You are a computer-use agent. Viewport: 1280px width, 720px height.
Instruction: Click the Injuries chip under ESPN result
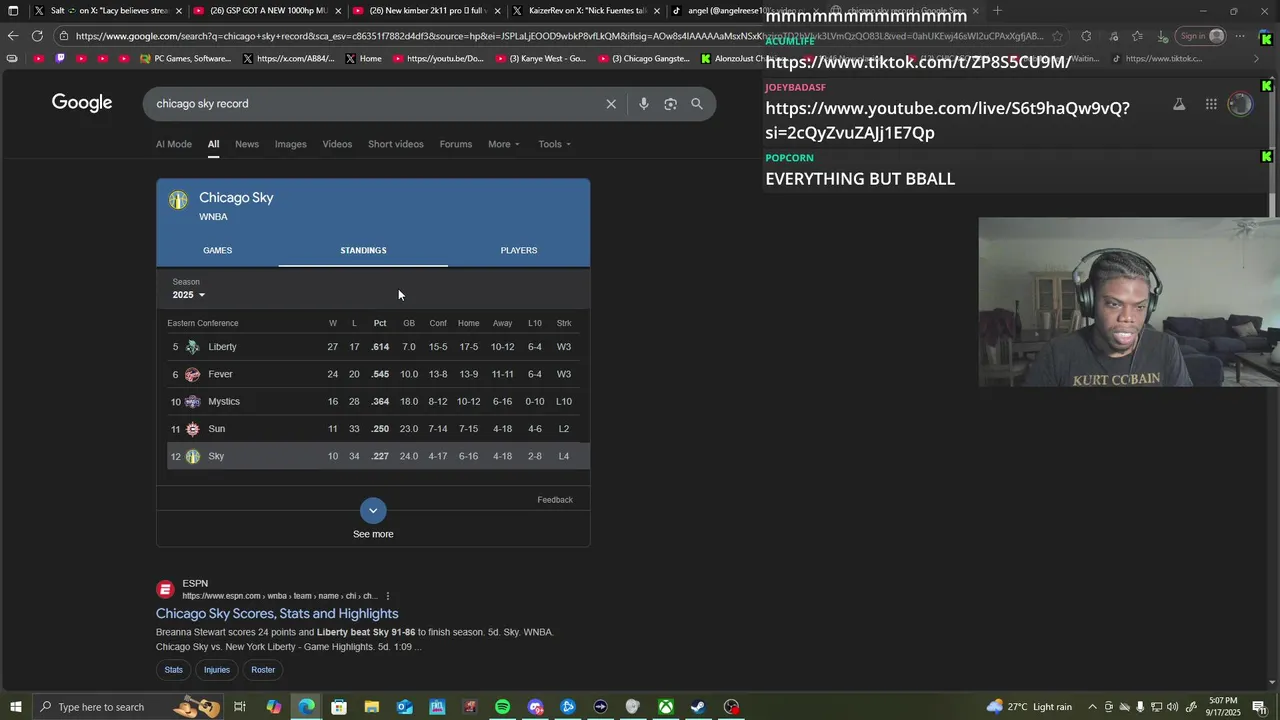click(217, 670)
